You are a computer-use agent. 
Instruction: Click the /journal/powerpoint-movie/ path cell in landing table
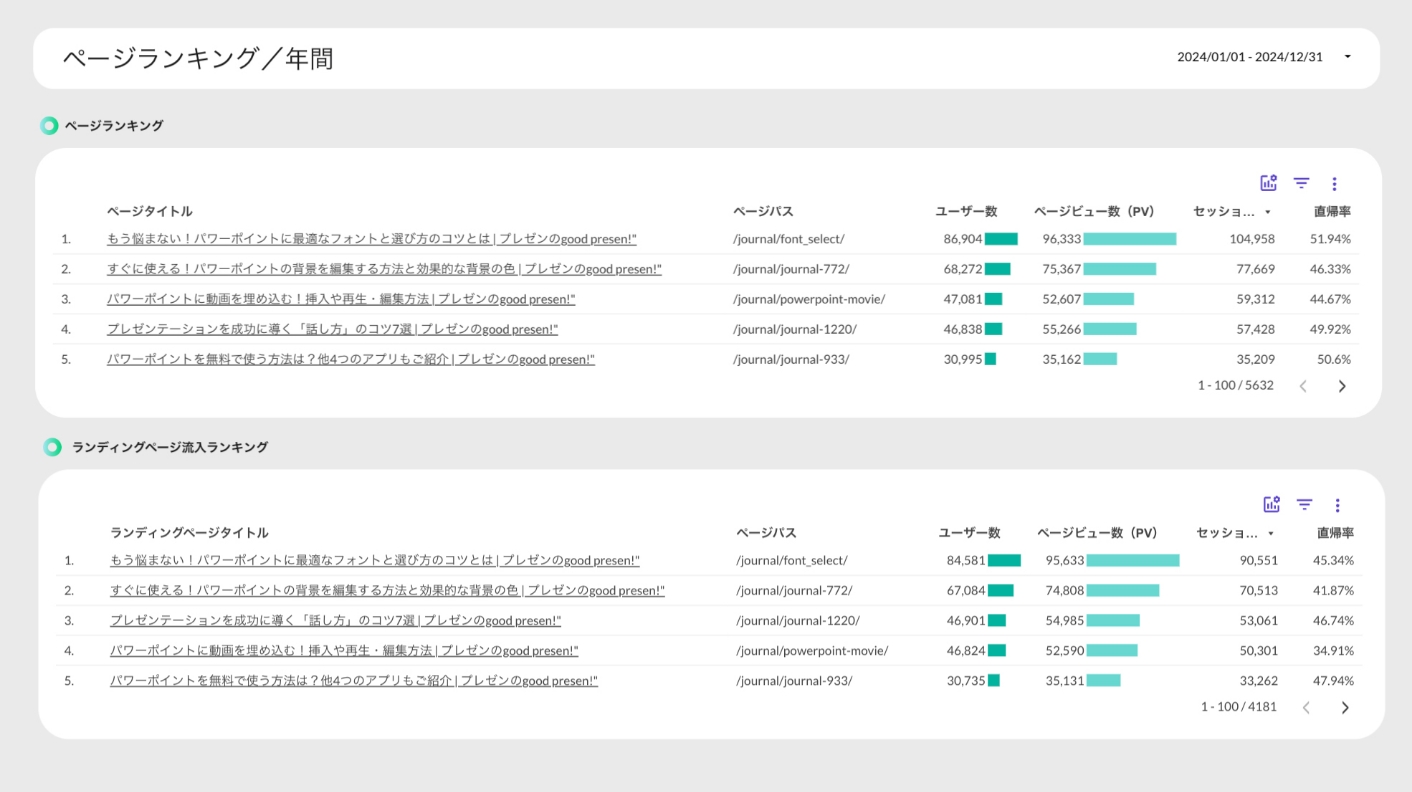(811, 651)
